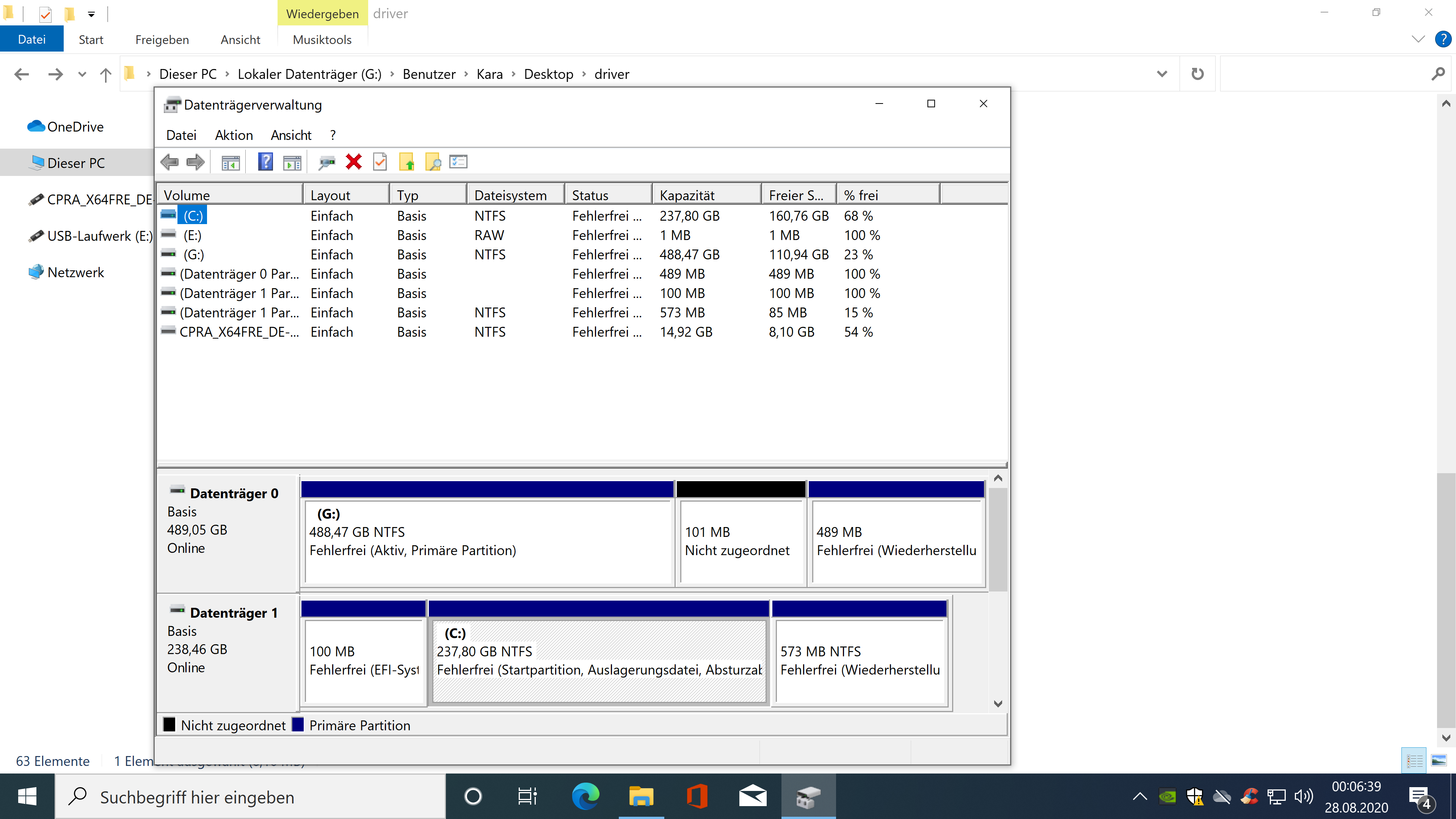Screen dimensions: 1456x819
Task: Click the blue question mark help icon
Action: (x=265, y=162)
